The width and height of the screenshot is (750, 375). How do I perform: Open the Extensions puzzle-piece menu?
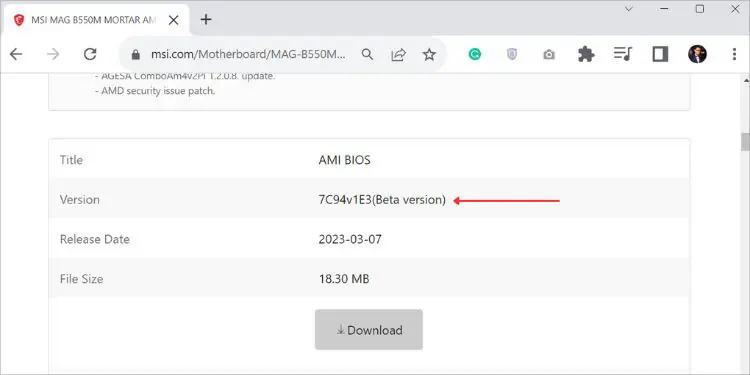click(586, 55)
